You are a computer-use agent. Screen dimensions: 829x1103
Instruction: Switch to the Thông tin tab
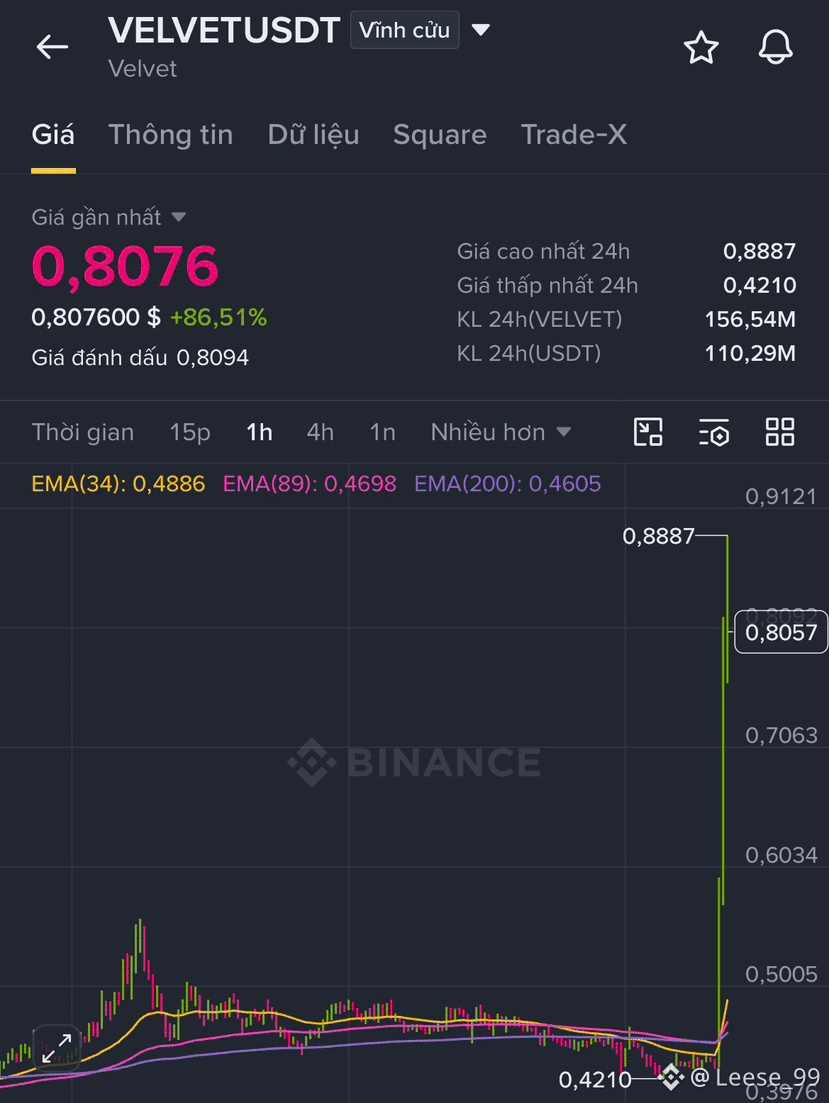click(x=170, y=135)
